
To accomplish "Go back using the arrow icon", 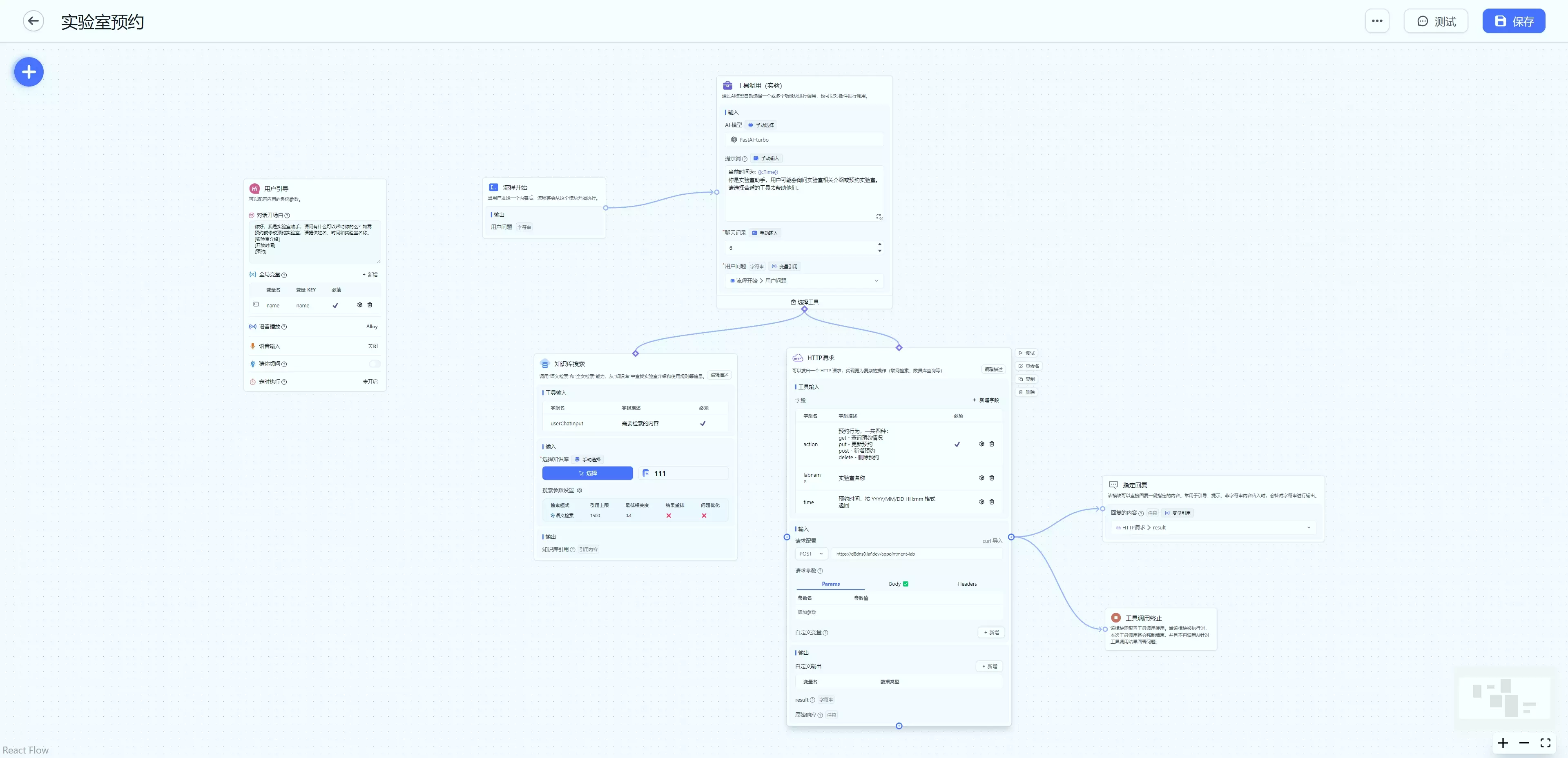I will pos(33,21).
